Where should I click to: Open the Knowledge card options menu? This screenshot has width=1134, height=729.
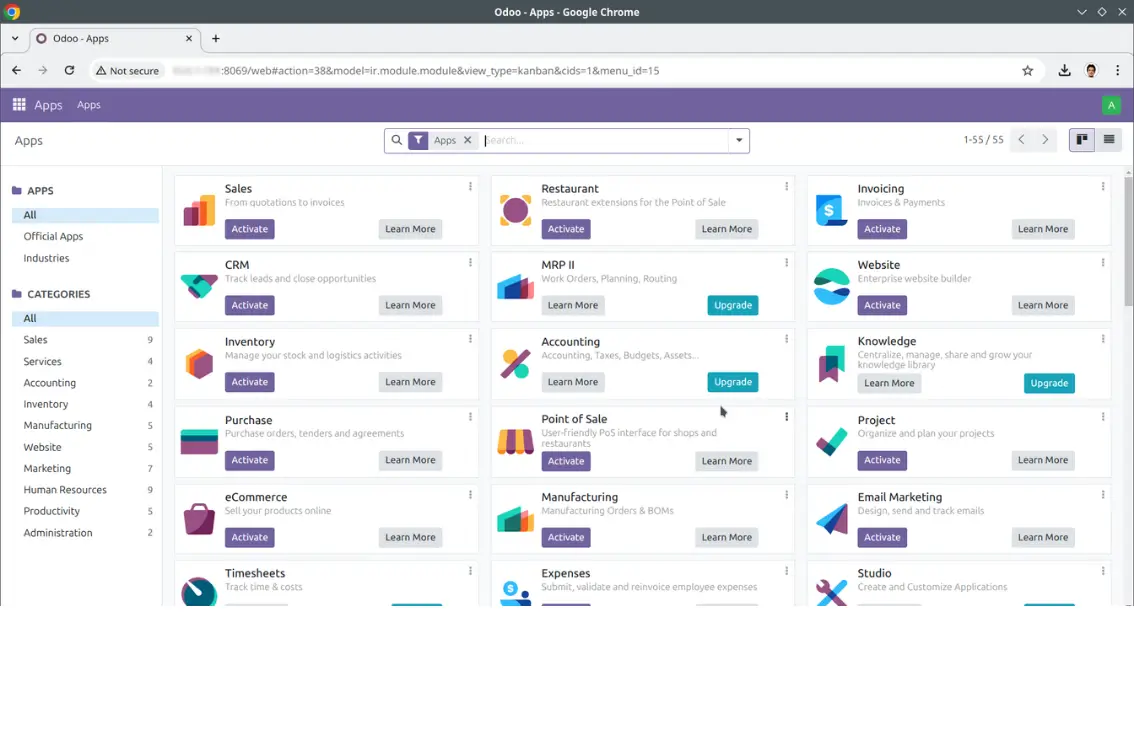1102,341
